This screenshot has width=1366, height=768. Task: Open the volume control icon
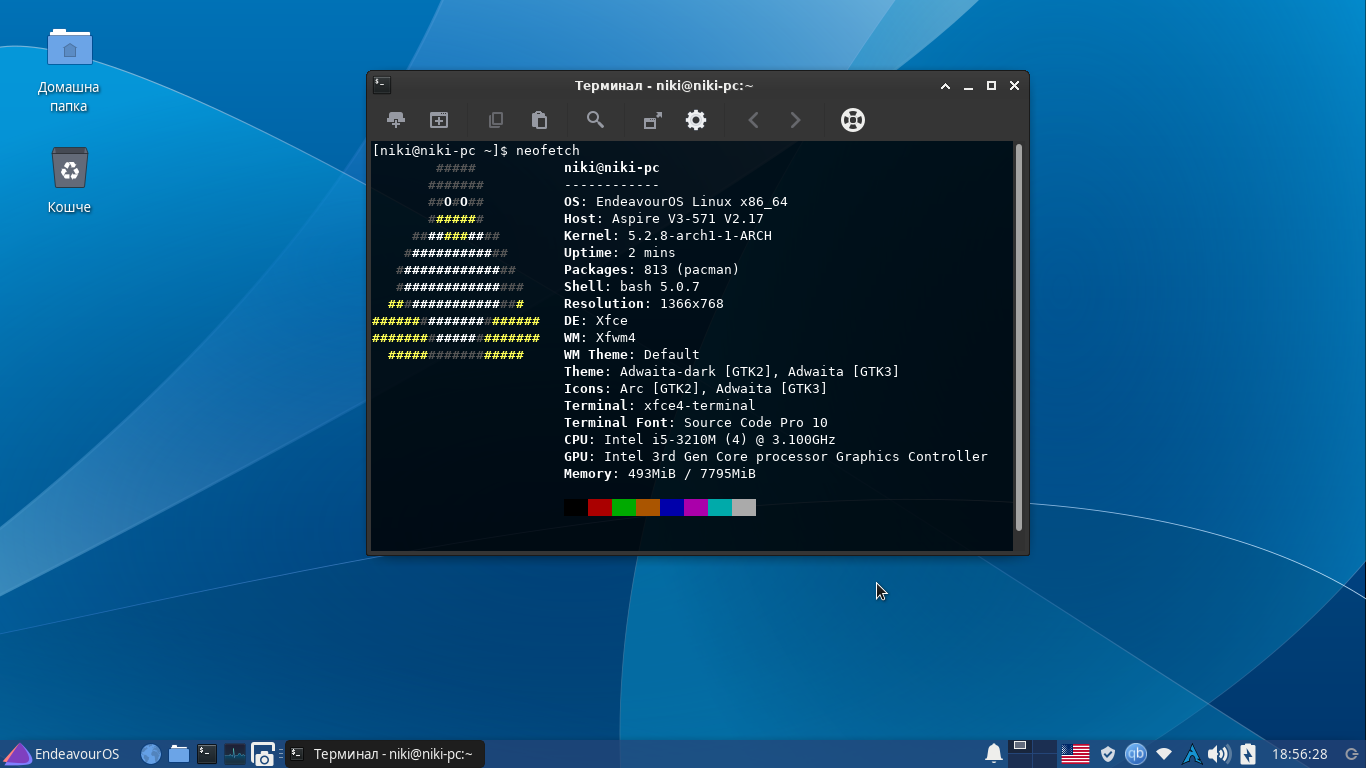(1218, 754)
